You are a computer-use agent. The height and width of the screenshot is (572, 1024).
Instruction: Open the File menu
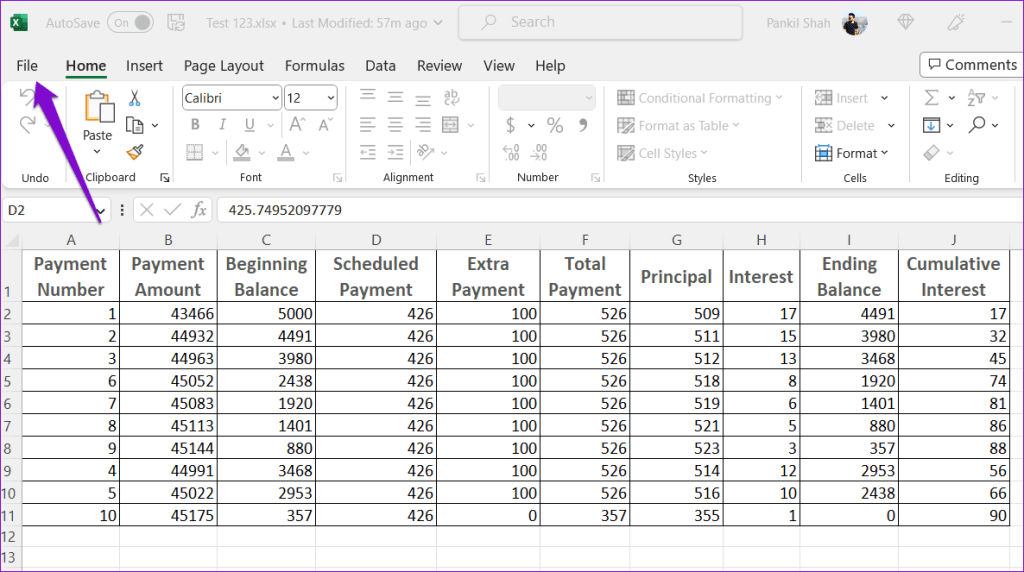click(x=27, y=66)
